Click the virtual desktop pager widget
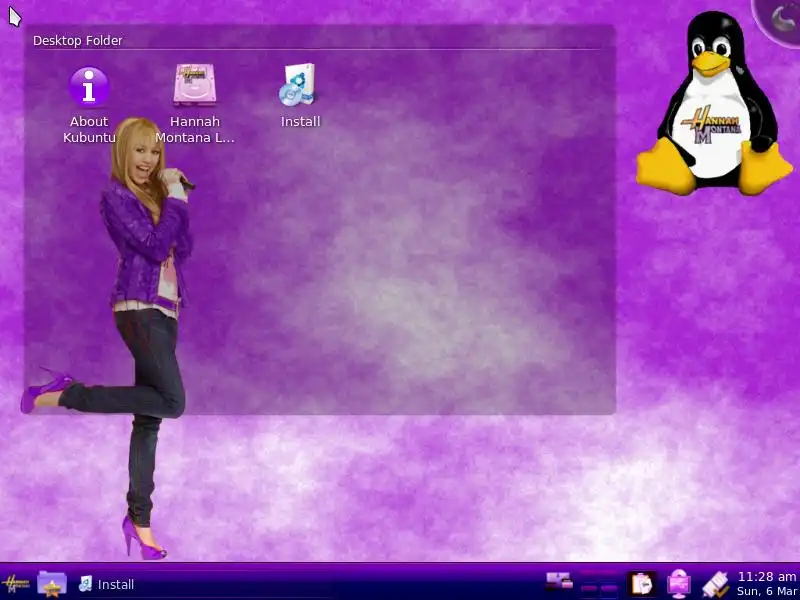 coord(599,583)
